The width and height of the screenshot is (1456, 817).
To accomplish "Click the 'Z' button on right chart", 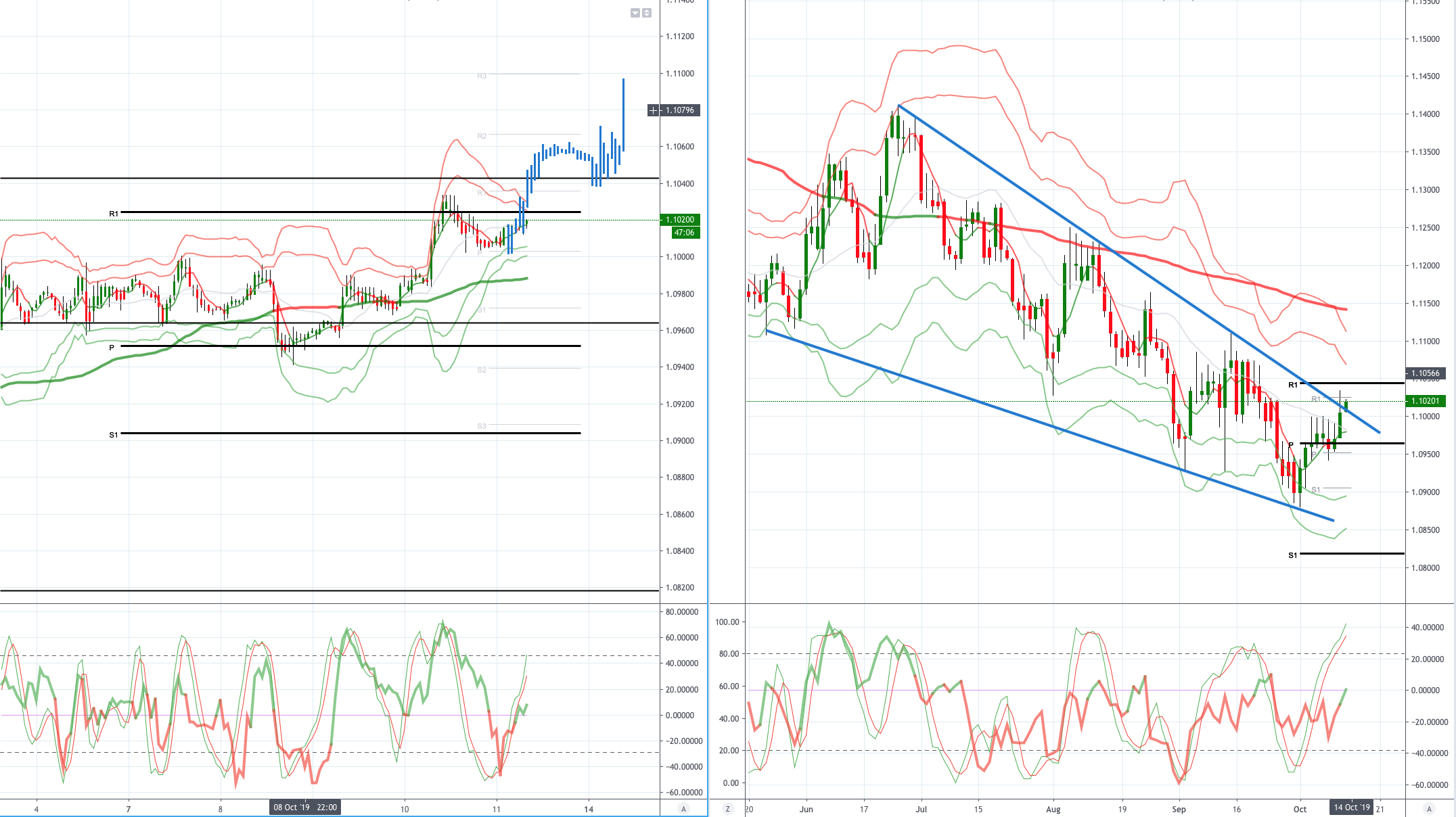I will [728, 809].
